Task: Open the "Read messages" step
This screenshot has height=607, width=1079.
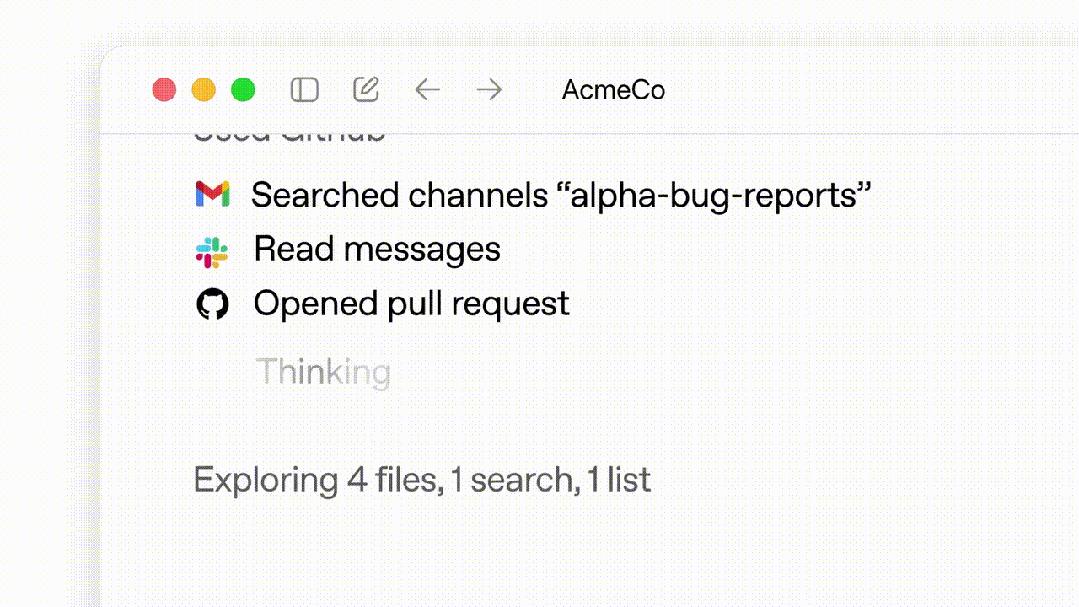Action: click(377, 249)
